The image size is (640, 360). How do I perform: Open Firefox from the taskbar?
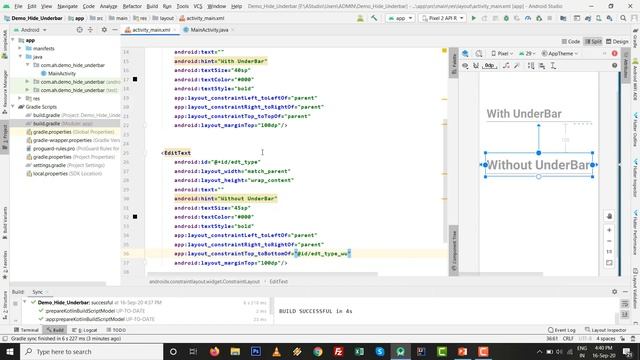[214, 351]
